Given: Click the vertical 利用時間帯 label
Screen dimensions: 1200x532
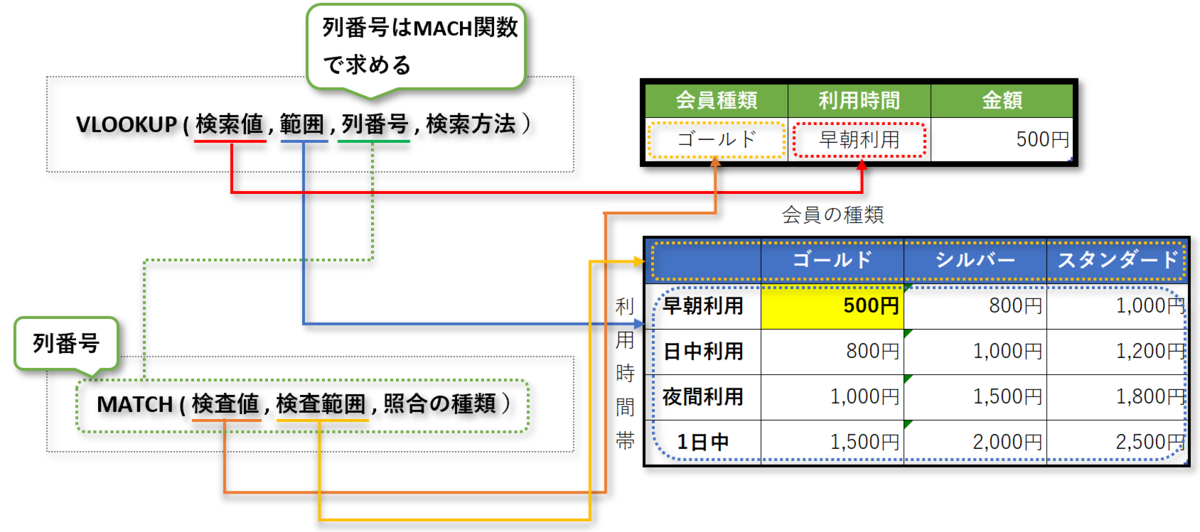Looking at the screenshot, I should pos(626,372).
